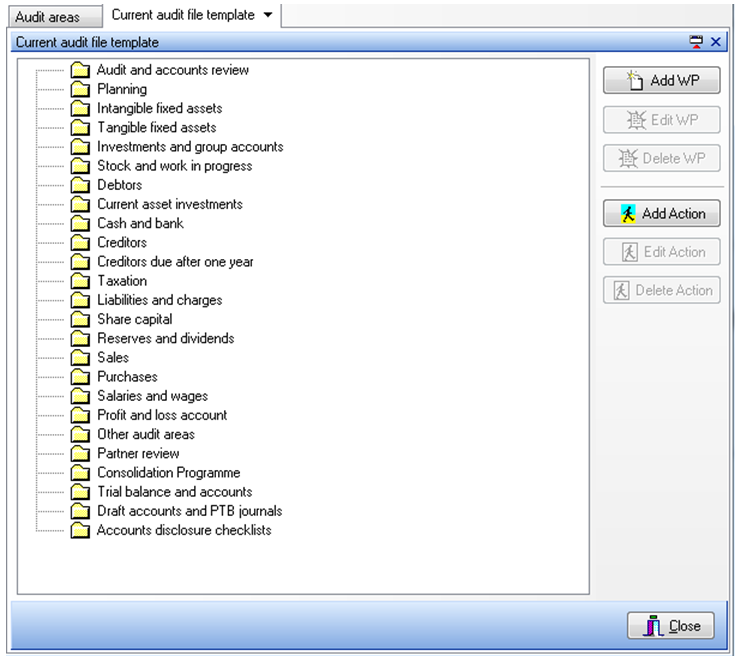The width and height of the screenshot is (738, 659).
Task: Click the Other audit areas folder icon
Action: 80,434
